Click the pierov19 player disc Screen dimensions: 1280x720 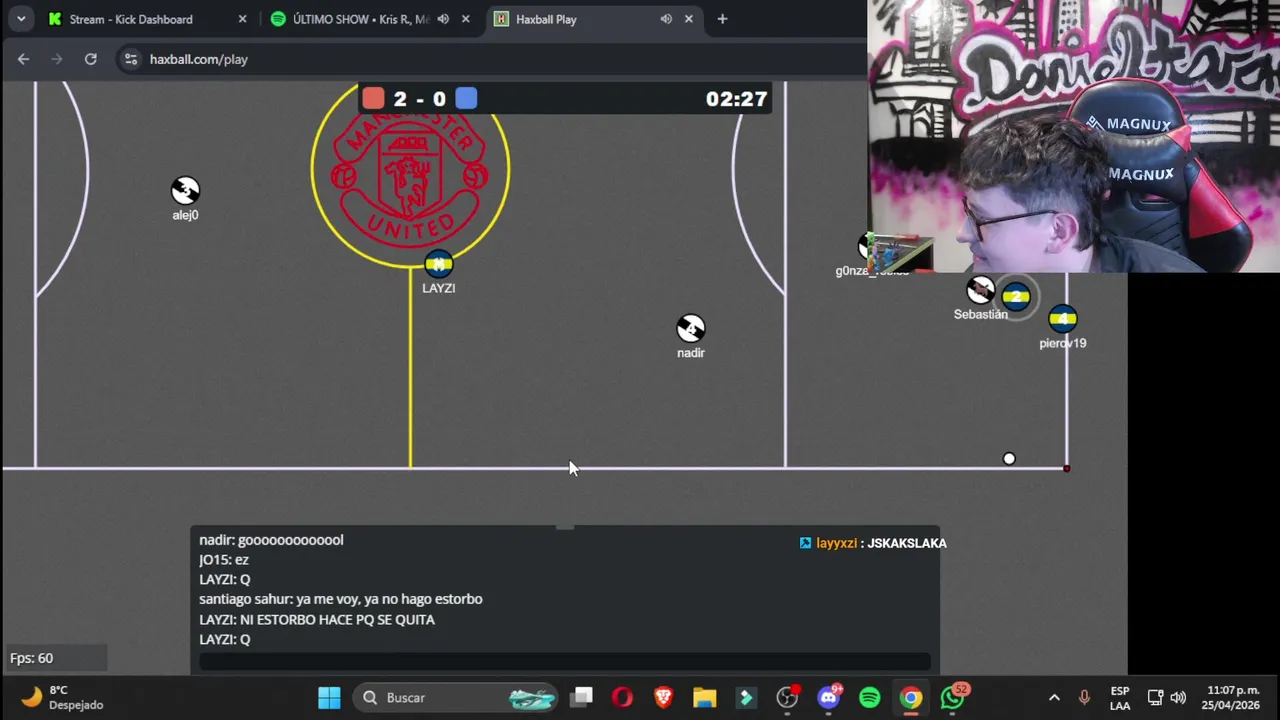(x=1062, y=319)
